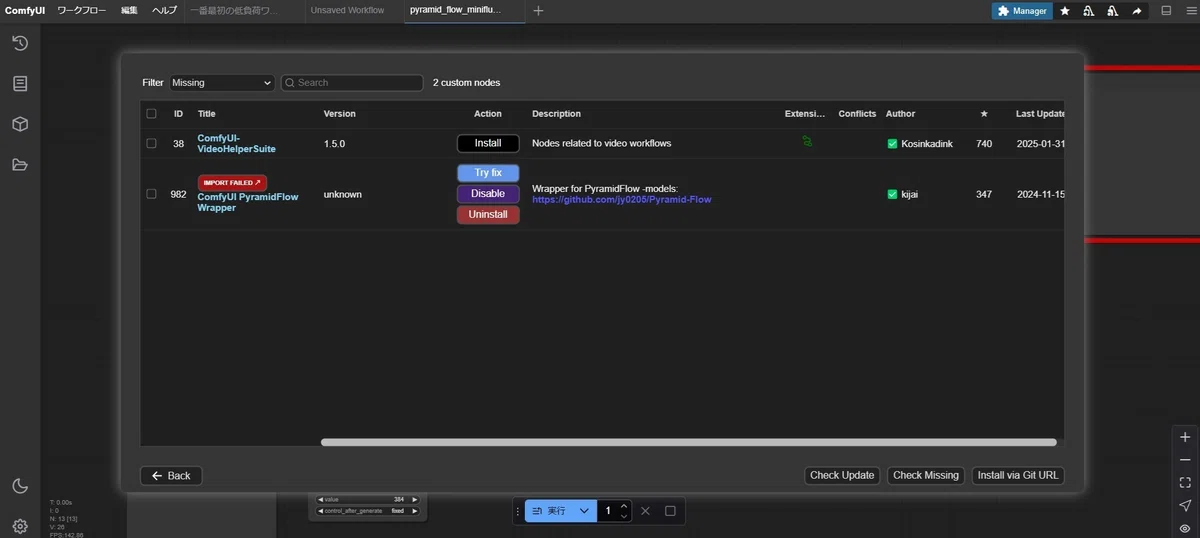Click the second vacuum cleaner free-memory icon
The width and height of the screenshot is (1200, 538).
[1113, 11]
